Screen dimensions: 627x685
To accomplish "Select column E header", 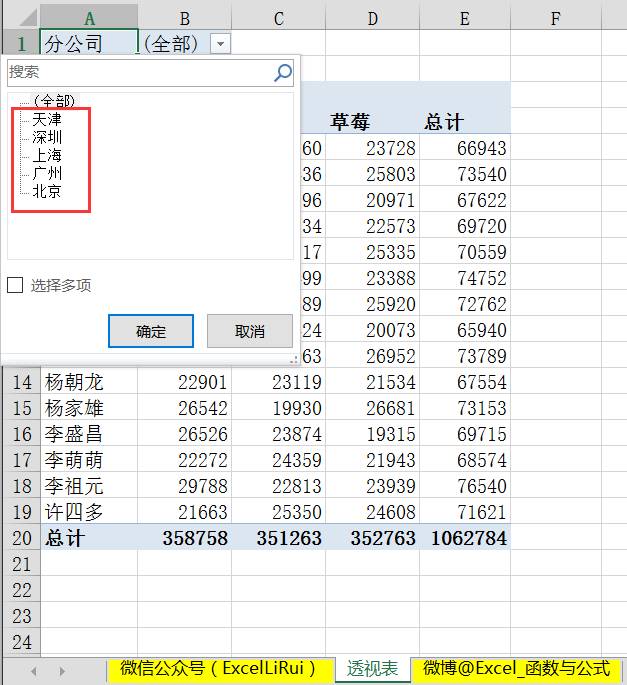I will click(x=465, y=18).
